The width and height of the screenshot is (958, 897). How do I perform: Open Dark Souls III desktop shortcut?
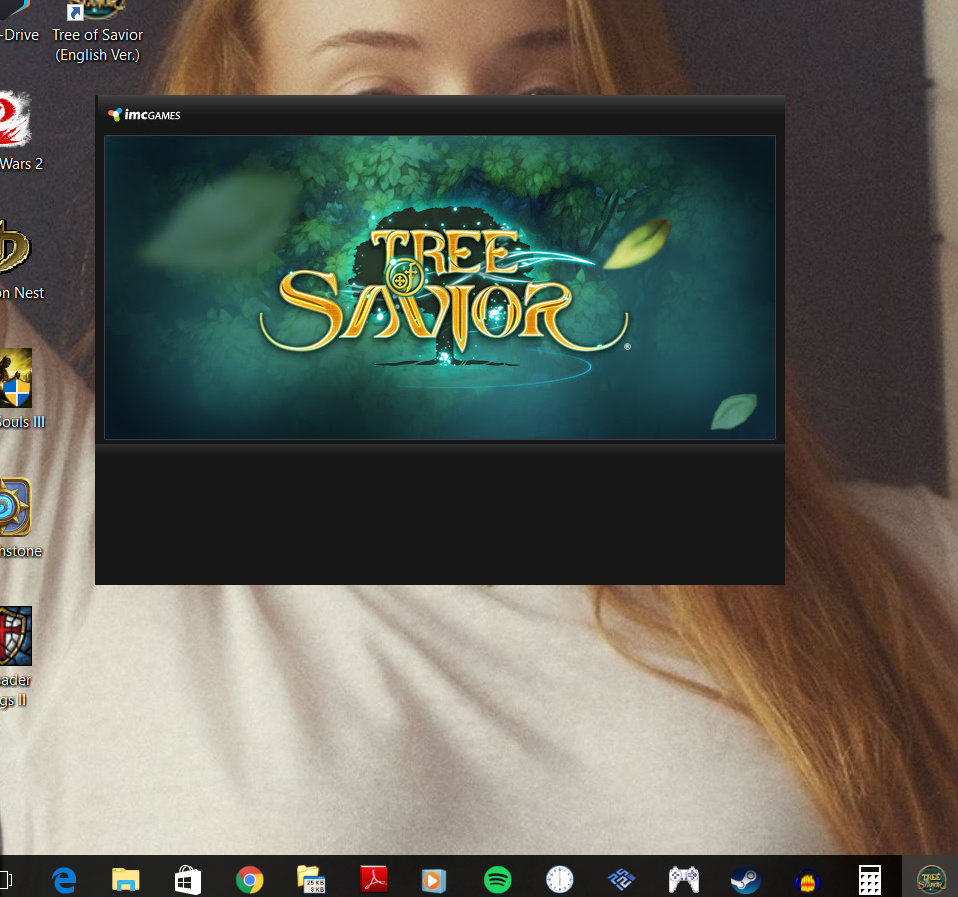16,380
